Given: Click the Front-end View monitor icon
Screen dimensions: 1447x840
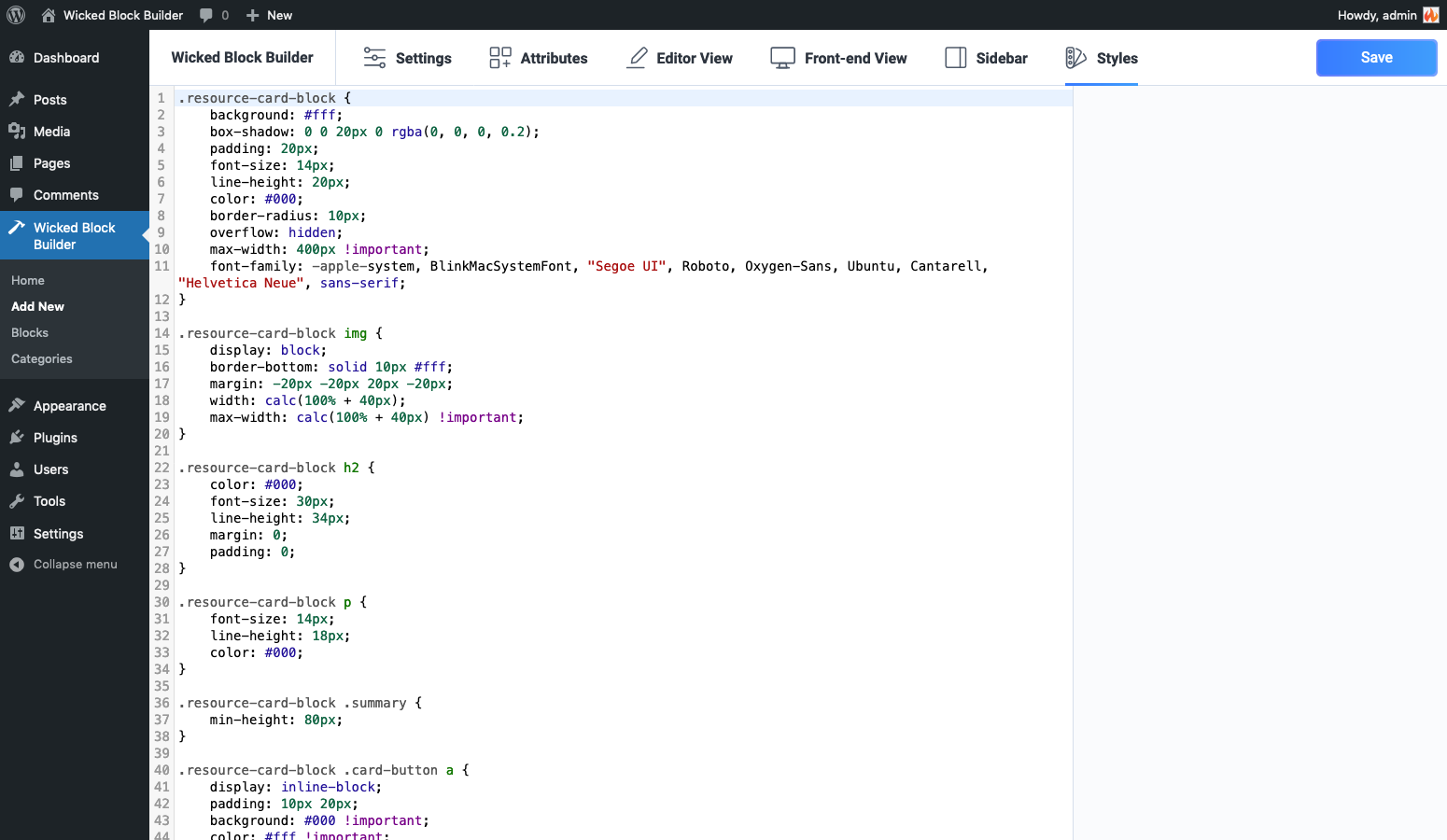Looking at the screenshot, I should 782,58.
